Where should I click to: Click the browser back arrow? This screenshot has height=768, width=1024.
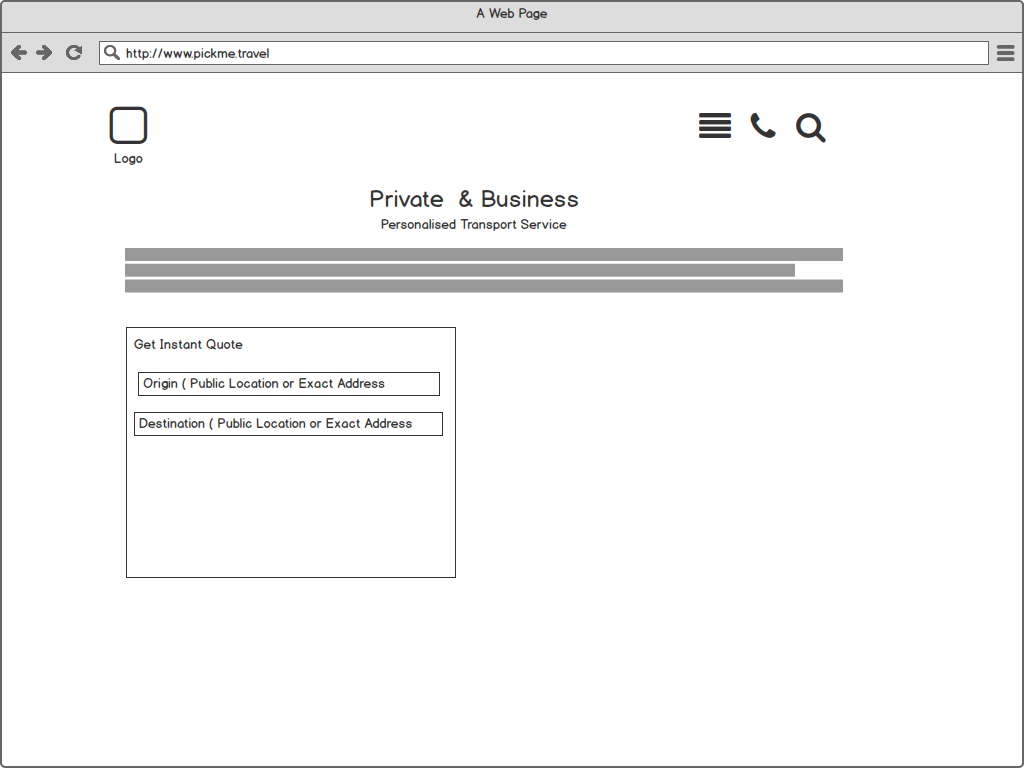click(18, 53)
